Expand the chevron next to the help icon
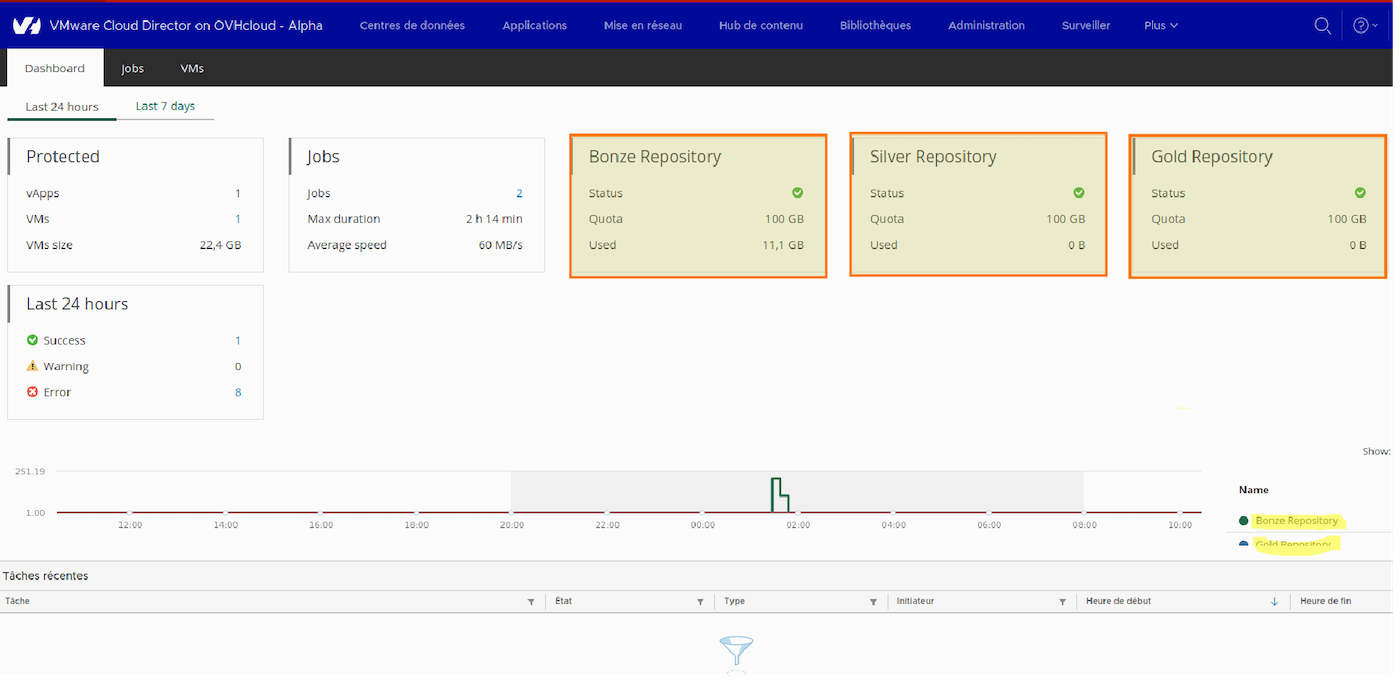This screenshot has width=1400, height=682. pyautogui.click(x=1374, y=25)
